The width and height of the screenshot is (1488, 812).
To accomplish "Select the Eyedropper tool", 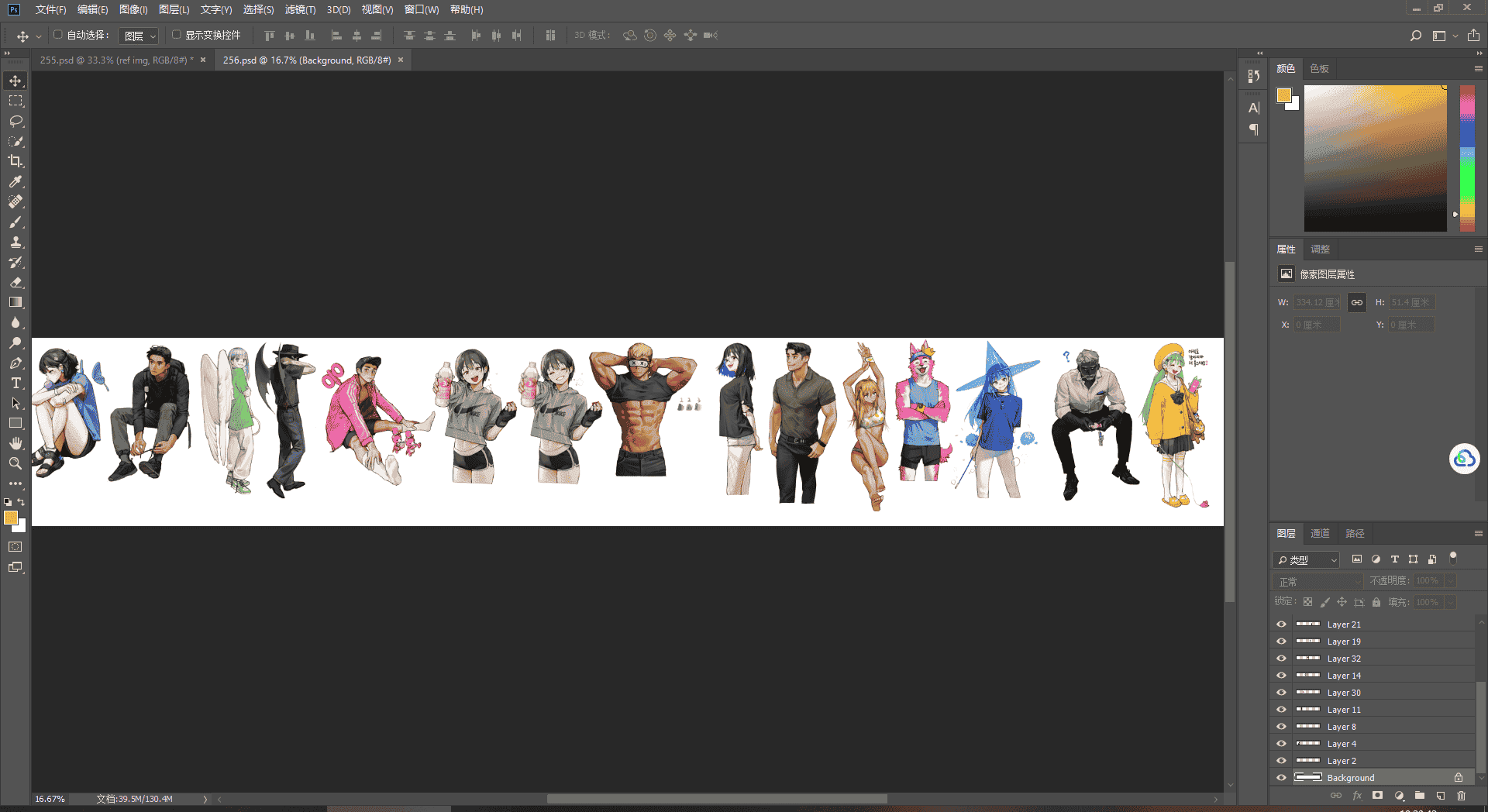I will click(15, 181).
